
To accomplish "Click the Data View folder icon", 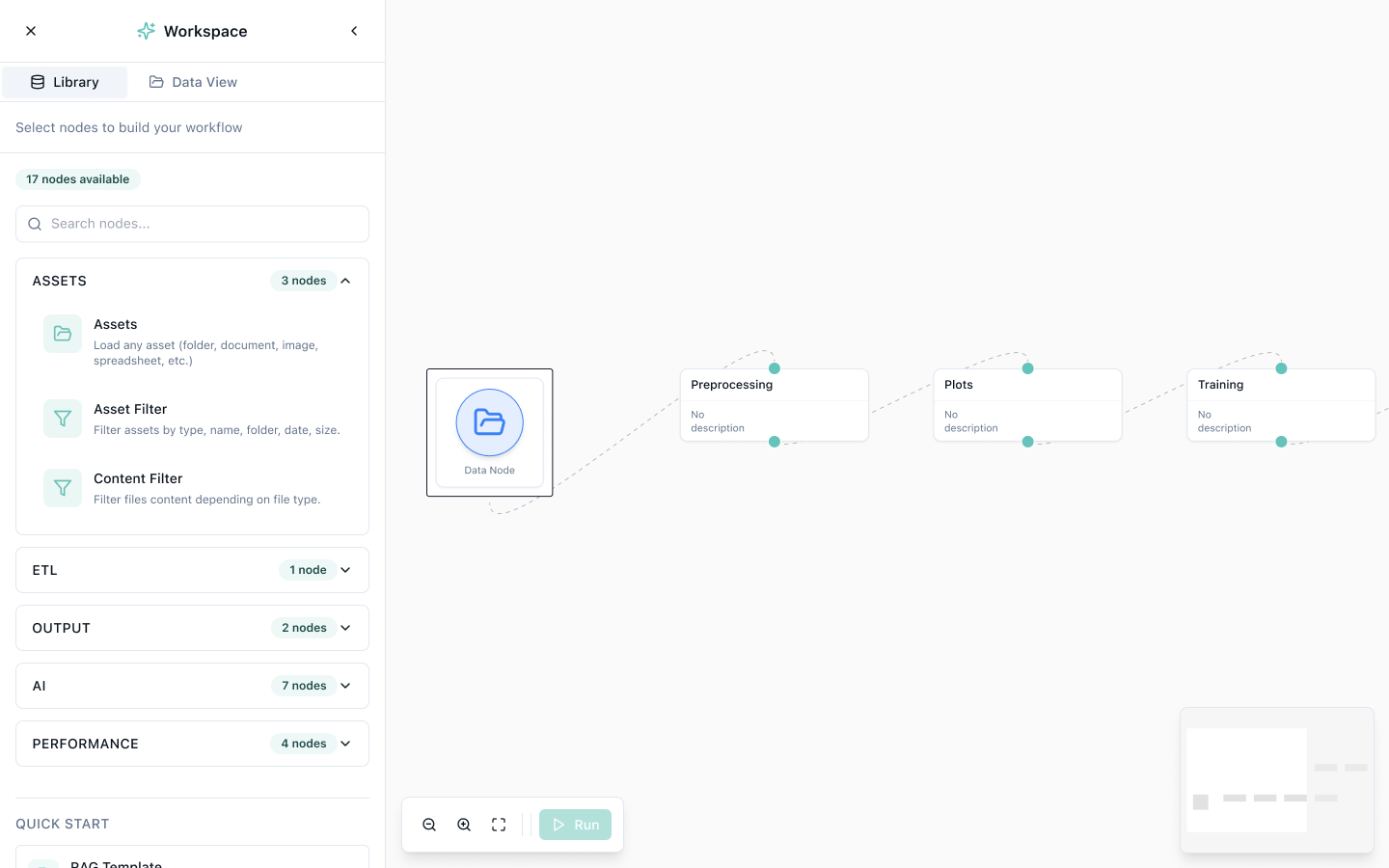I will pyautogui.click(x=156, y=82).
